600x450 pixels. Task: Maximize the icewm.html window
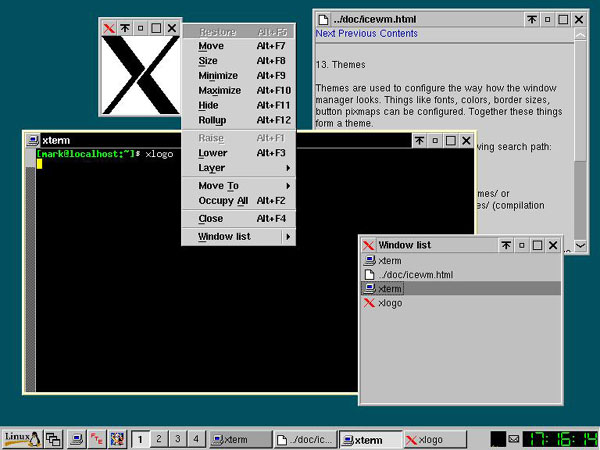pos(563,19)
